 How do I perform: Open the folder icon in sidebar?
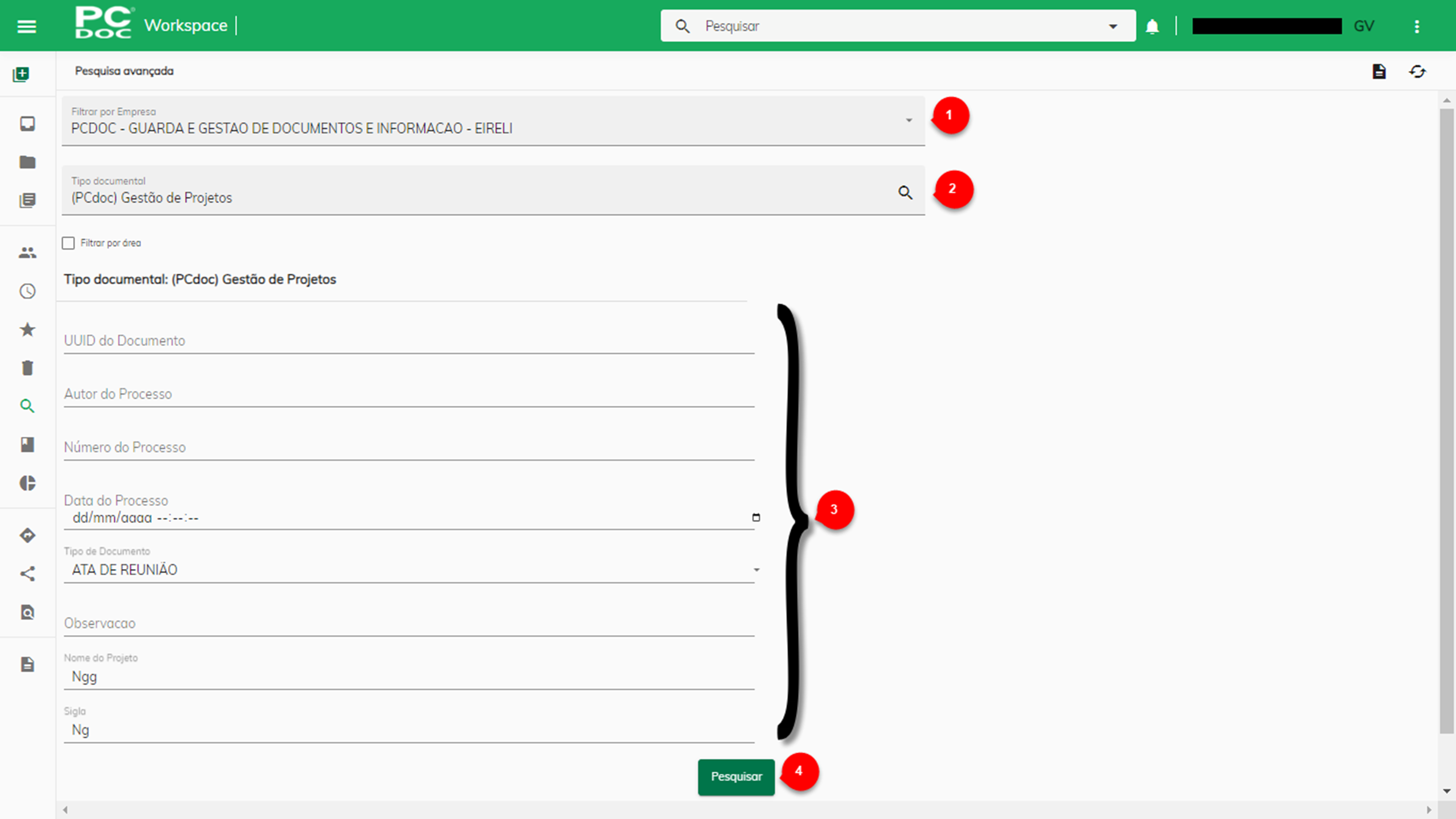[x=27, y=162]
